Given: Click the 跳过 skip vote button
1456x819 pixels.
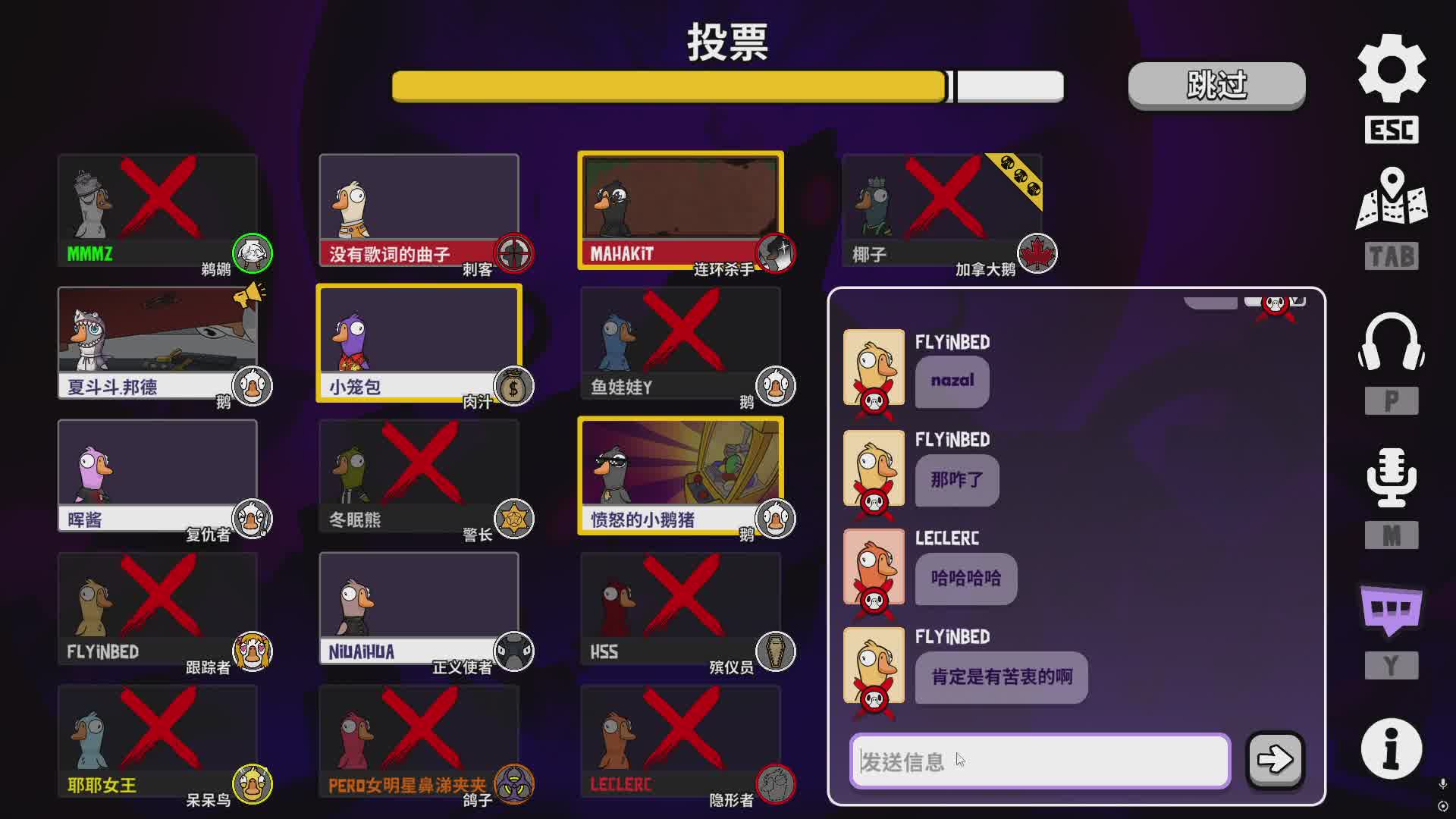Looking at the screenshot, I should point(1216,85).
